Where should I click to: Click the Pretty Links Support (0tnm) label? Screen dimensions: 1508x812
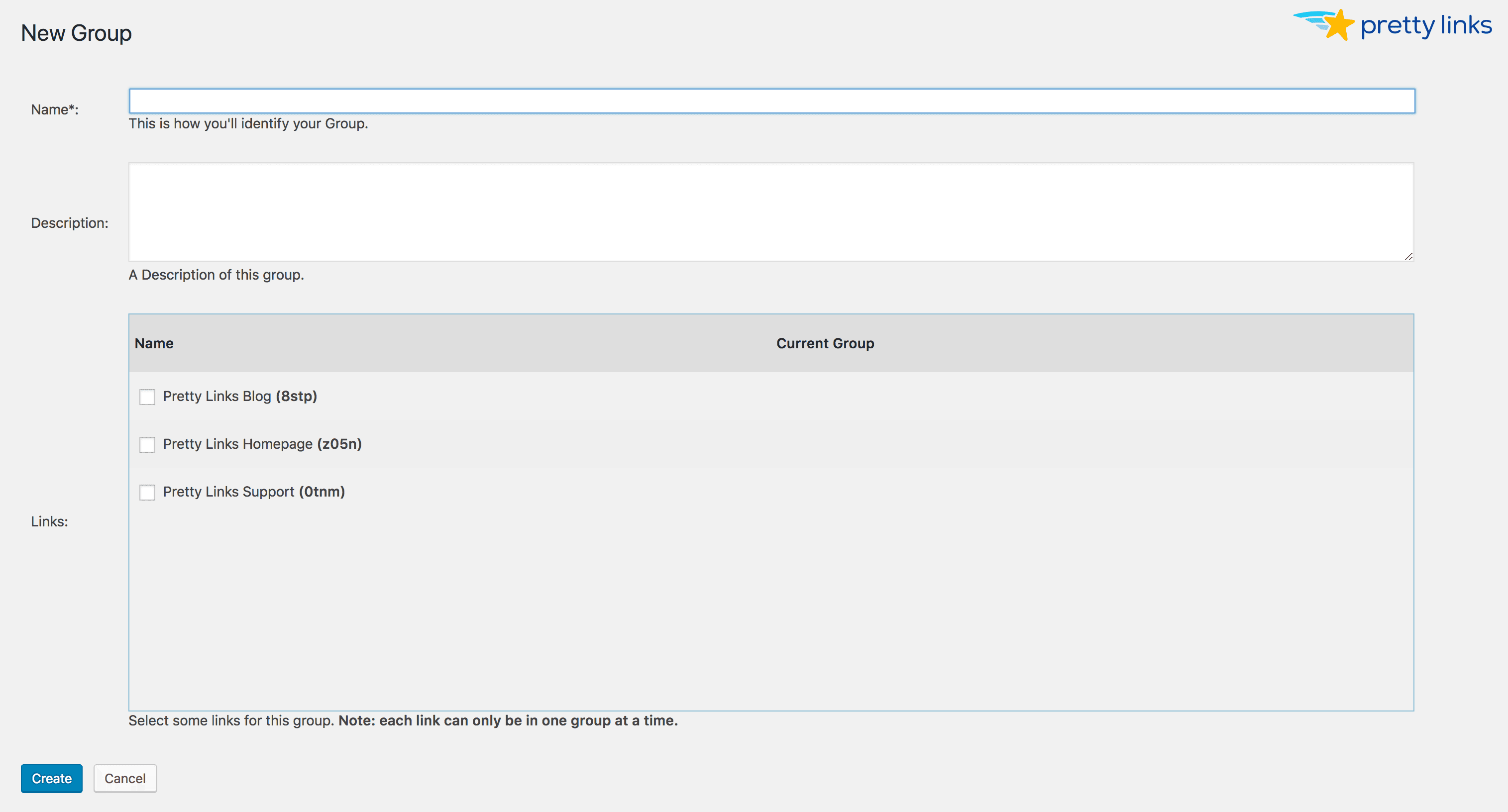(x=254, y=493)
